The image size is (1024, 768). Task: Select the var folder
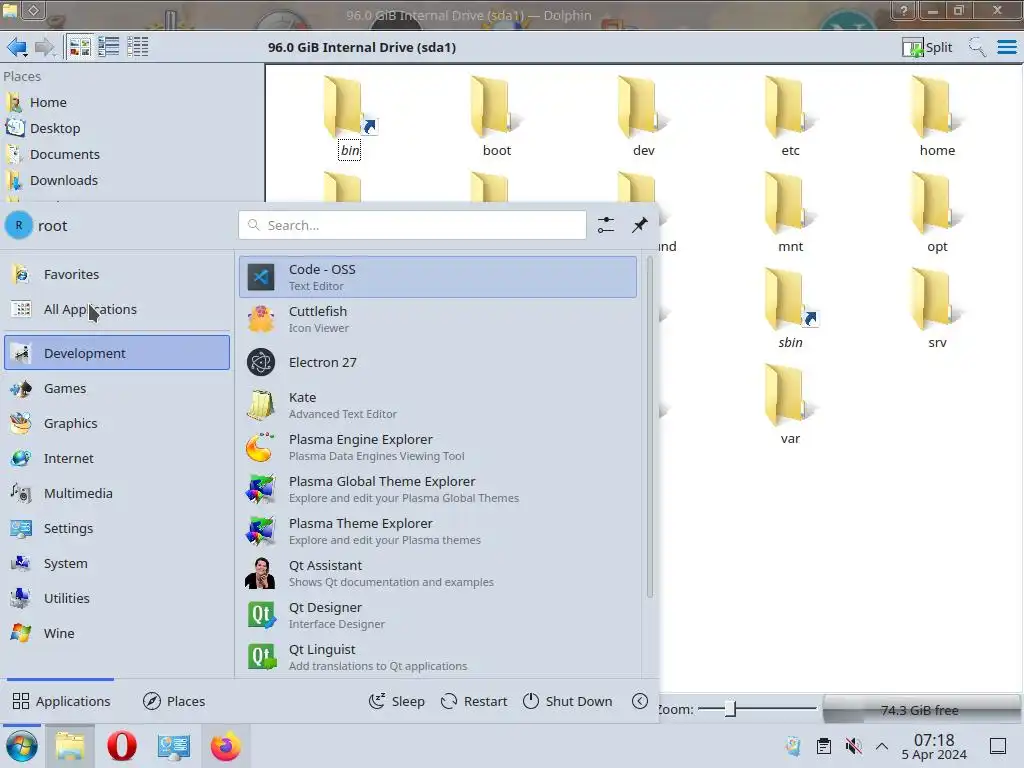click(790, 405)
